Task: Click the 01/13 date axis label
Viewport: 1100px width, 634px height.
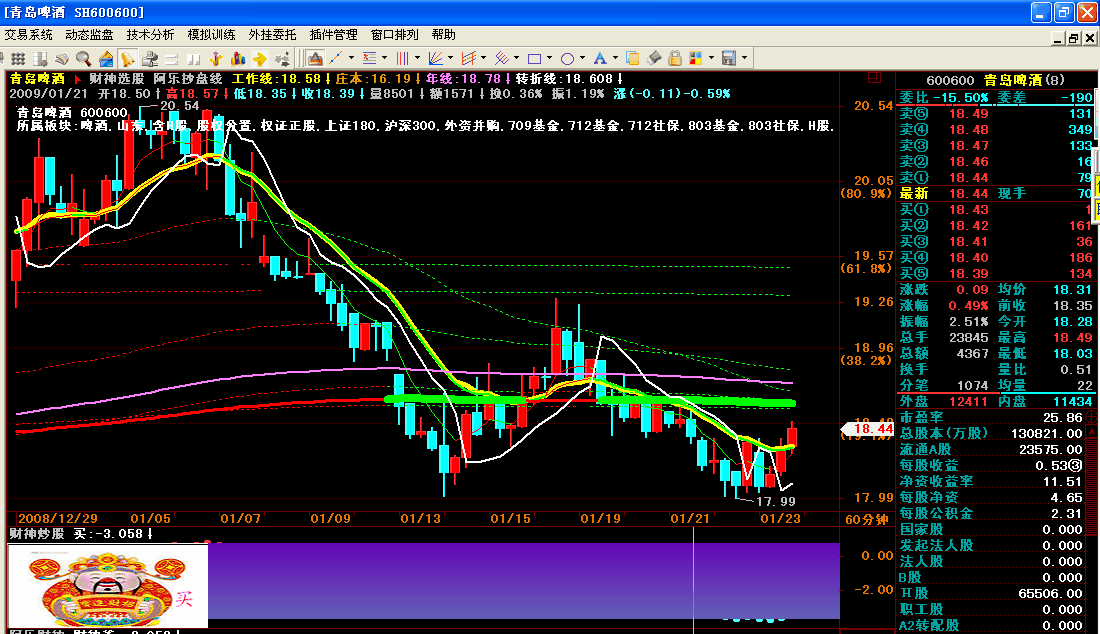Action: (420, 518)
